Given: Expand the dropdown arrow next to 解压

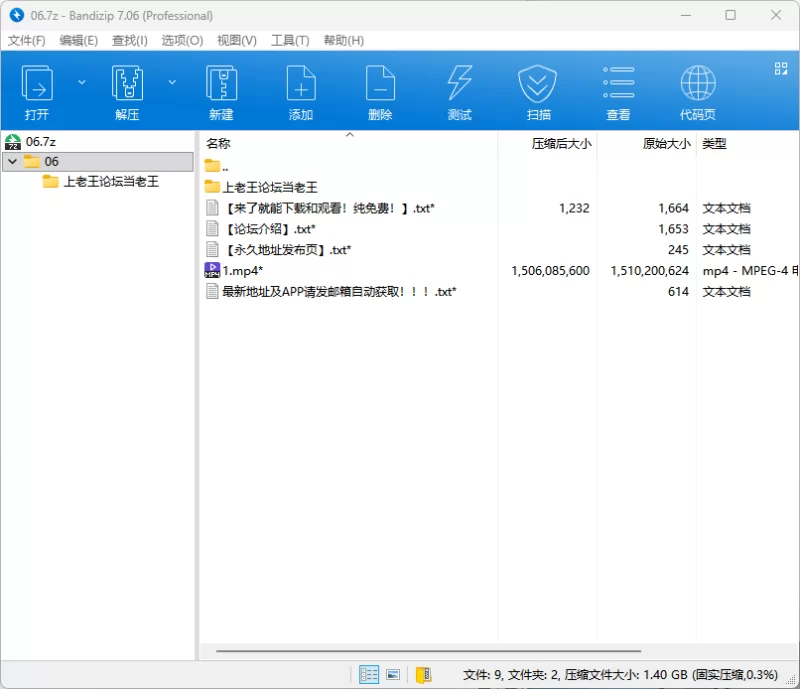Looking at the screenshot, I should [x=172, y=82].
